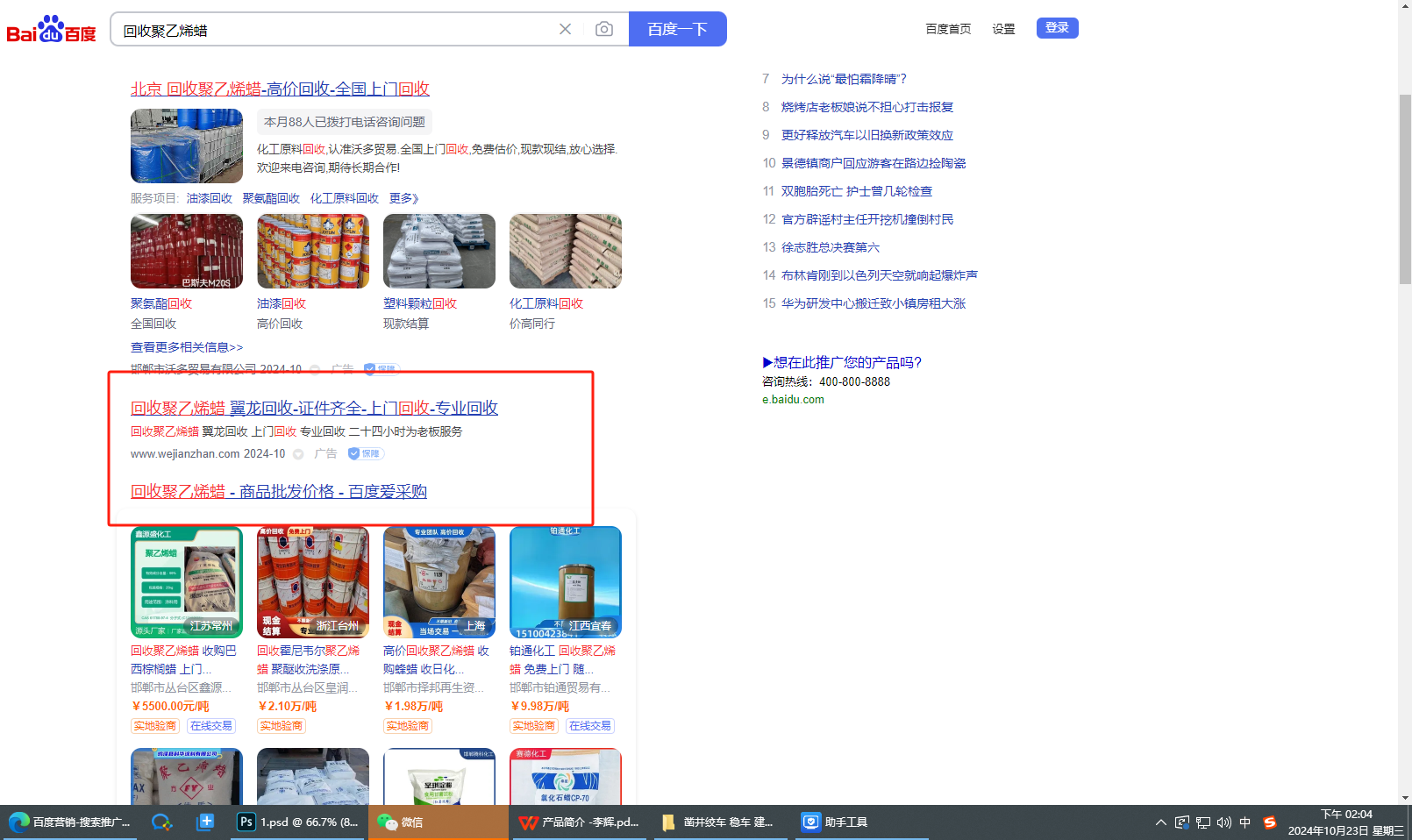Click 实地验商 tag under ¥2.10万/吨
This screenshot has width=1412, height=840.
point(282,726)
